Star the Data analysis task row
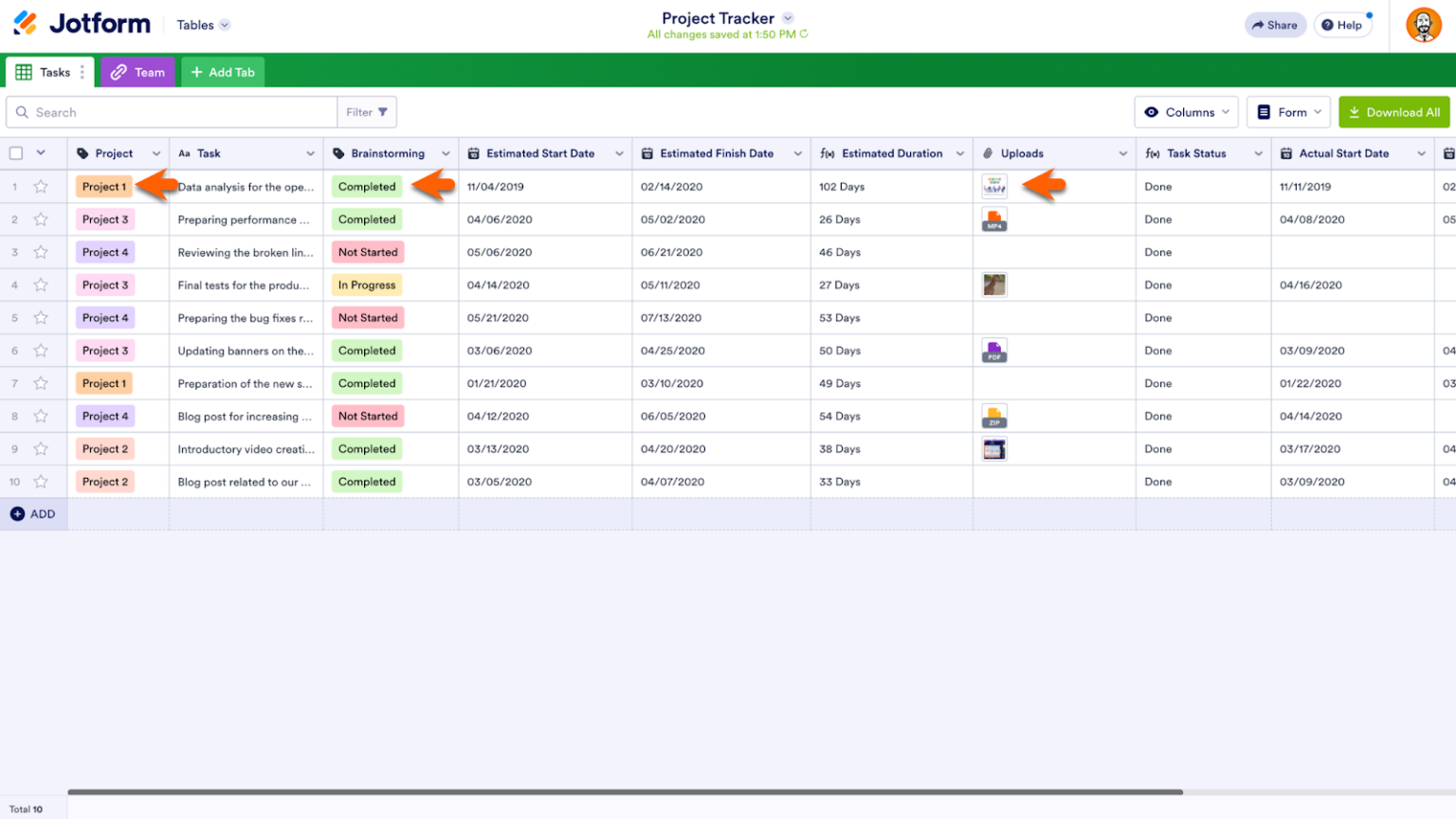1456x819 pixels. coord(41,187)
